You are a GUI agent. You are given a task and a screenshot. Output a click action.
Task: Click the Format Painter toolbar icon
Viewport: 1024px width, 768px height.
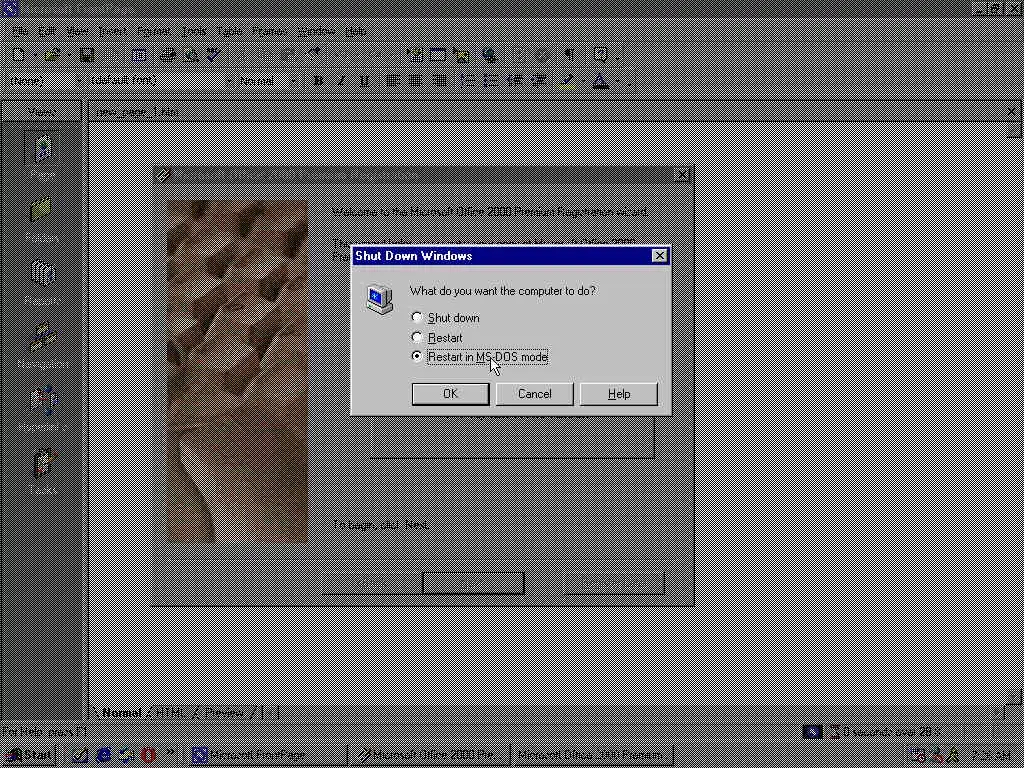click(x=314, y=56)
